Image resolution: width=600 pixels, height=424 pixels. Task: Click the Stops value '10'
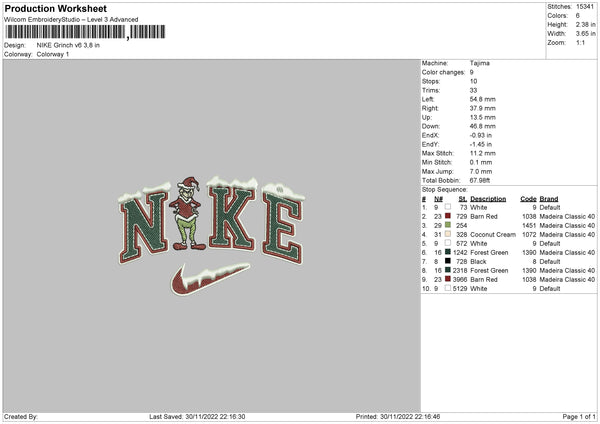pyautogui.click(x=473, y=81)
